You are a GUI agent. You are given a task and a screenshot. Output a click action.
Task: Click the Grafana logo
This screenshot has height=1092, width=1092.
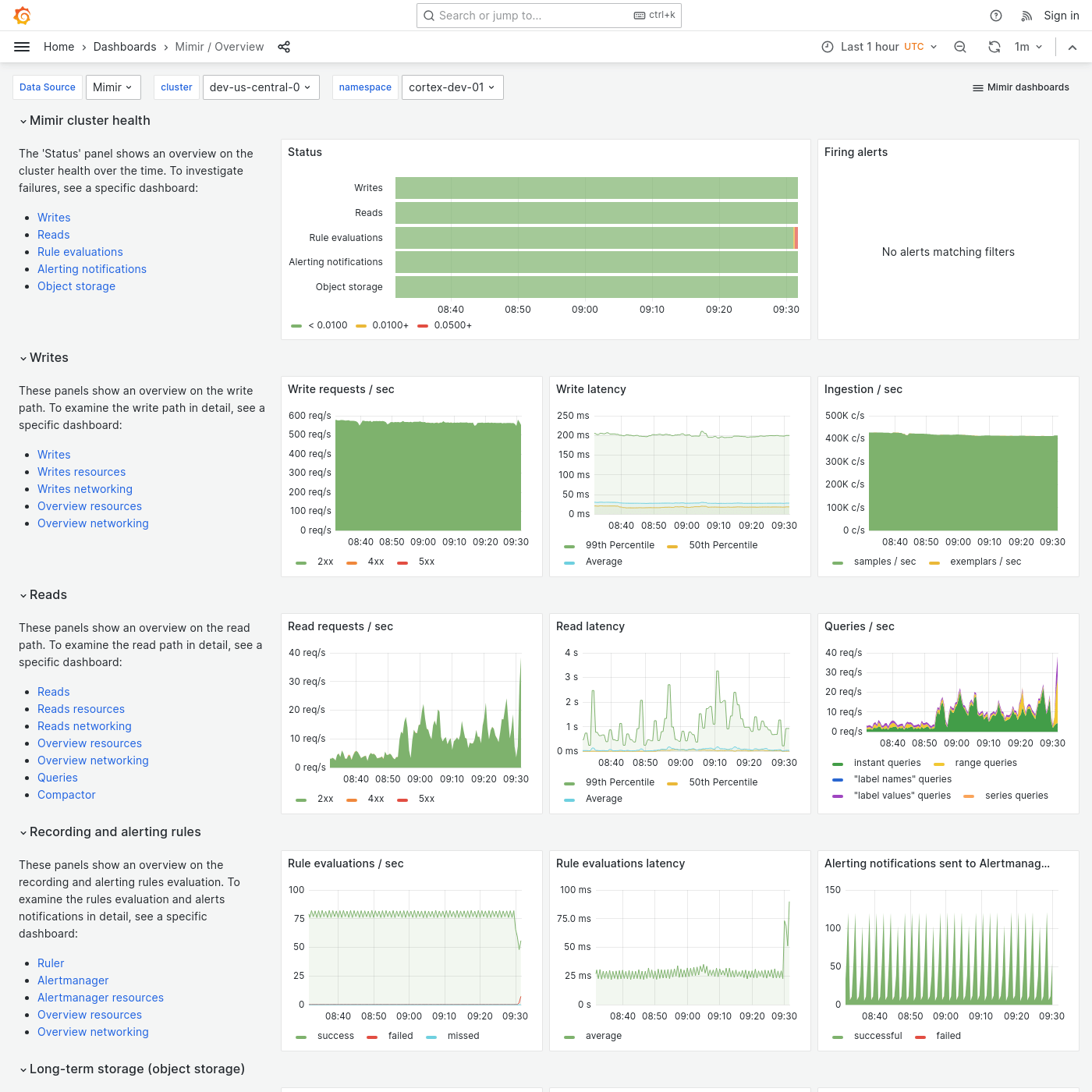[22, 15]
